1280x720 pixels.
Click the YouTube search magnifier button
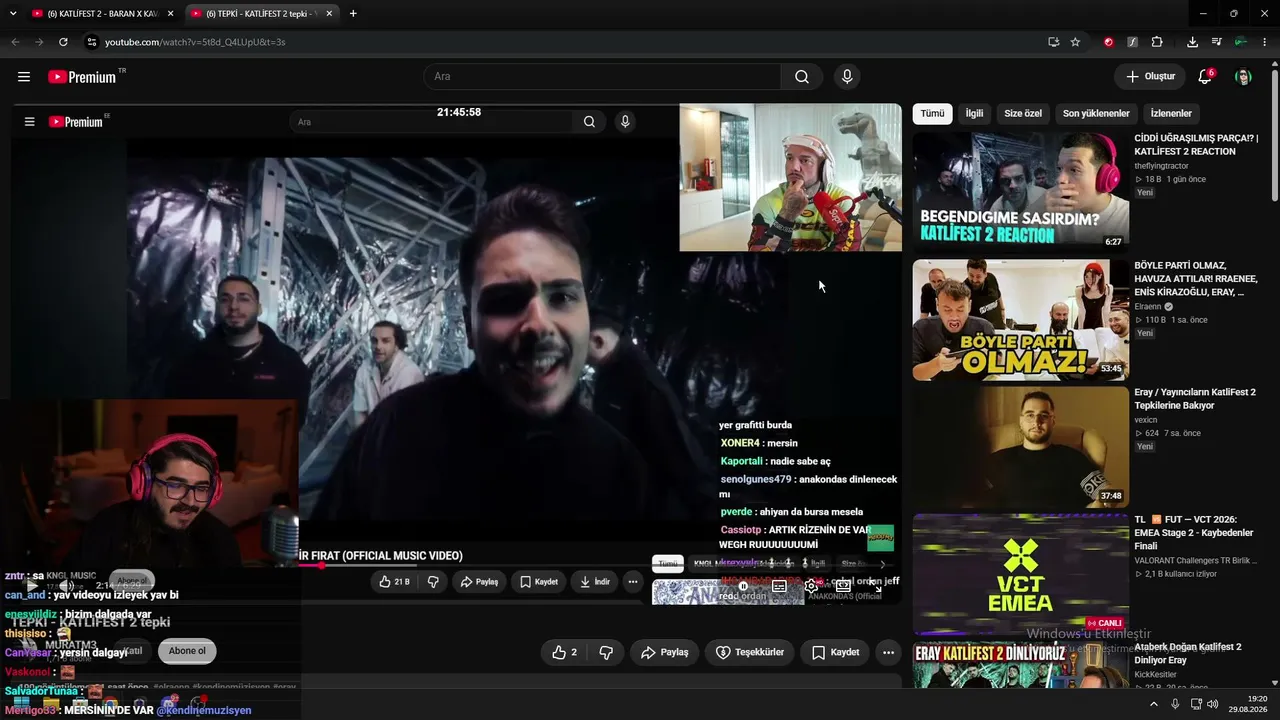[802, 77]
